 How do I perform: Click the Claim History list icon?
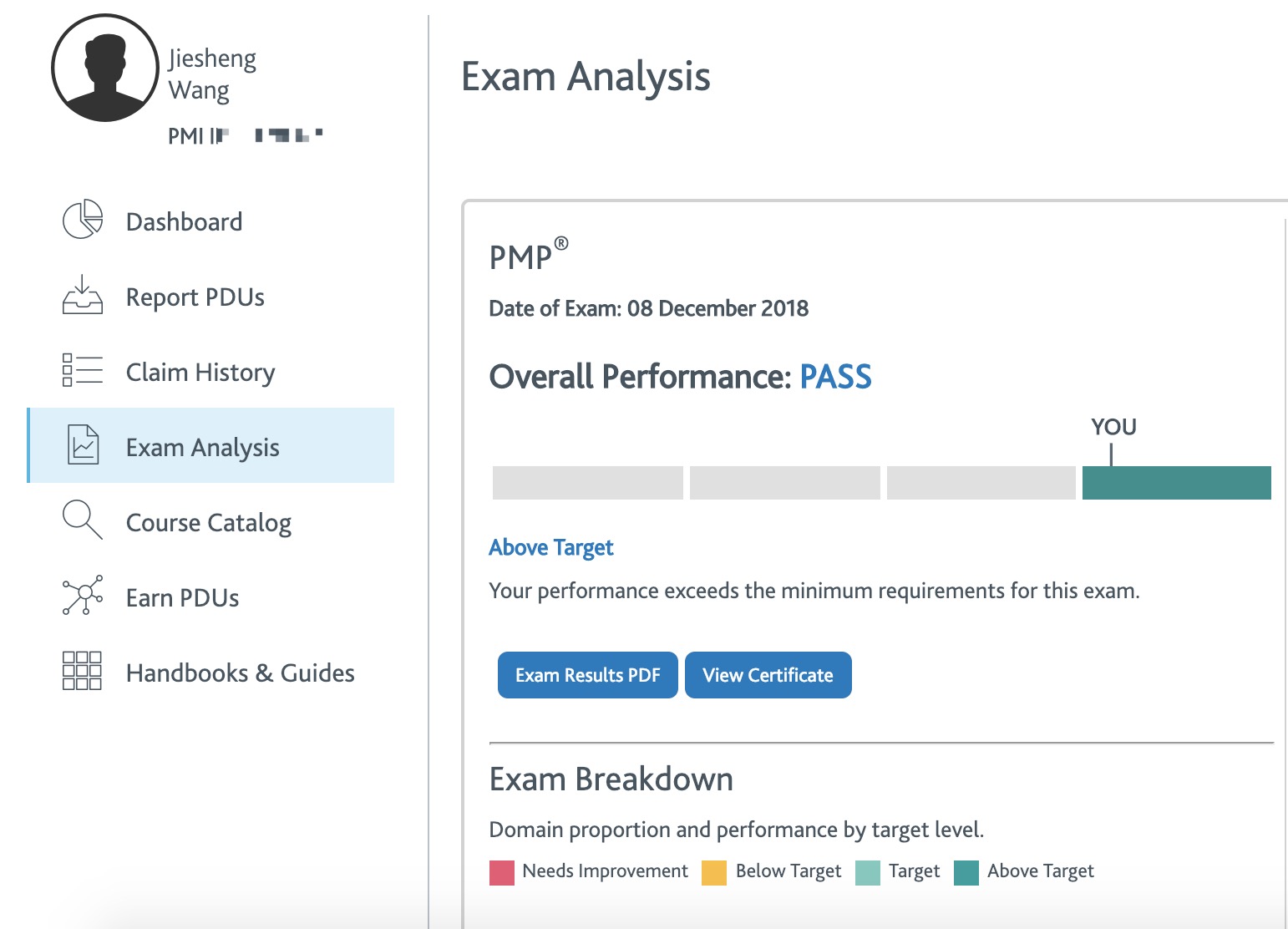(x=83, y=370)
